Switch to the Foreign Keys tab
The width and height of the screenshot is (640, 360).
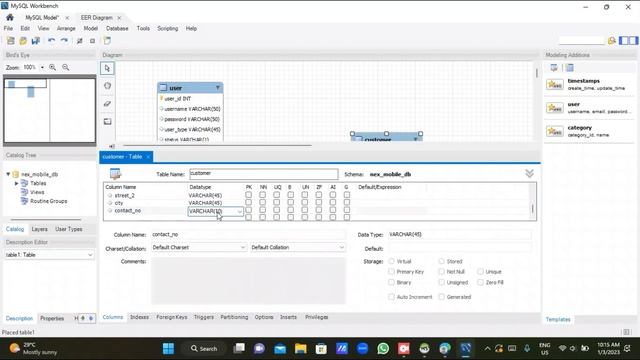pyautogui.click(x=171, y=317)
